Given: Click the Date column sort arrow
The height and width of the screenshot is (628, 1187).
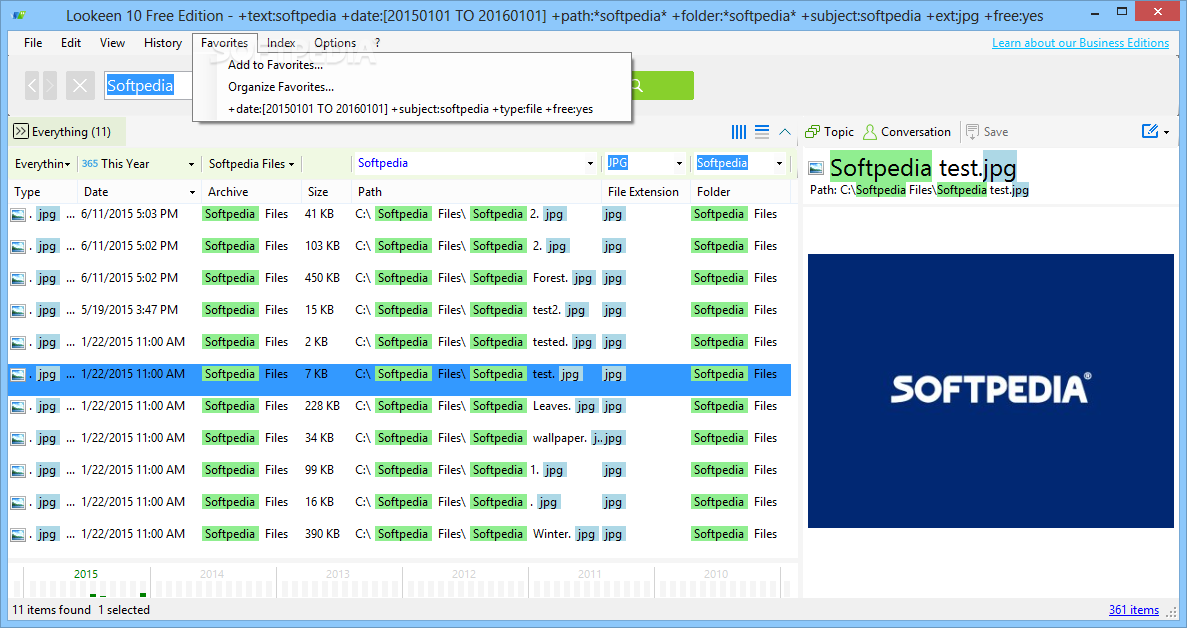Looking at the screenshot, I should (192, 192).
